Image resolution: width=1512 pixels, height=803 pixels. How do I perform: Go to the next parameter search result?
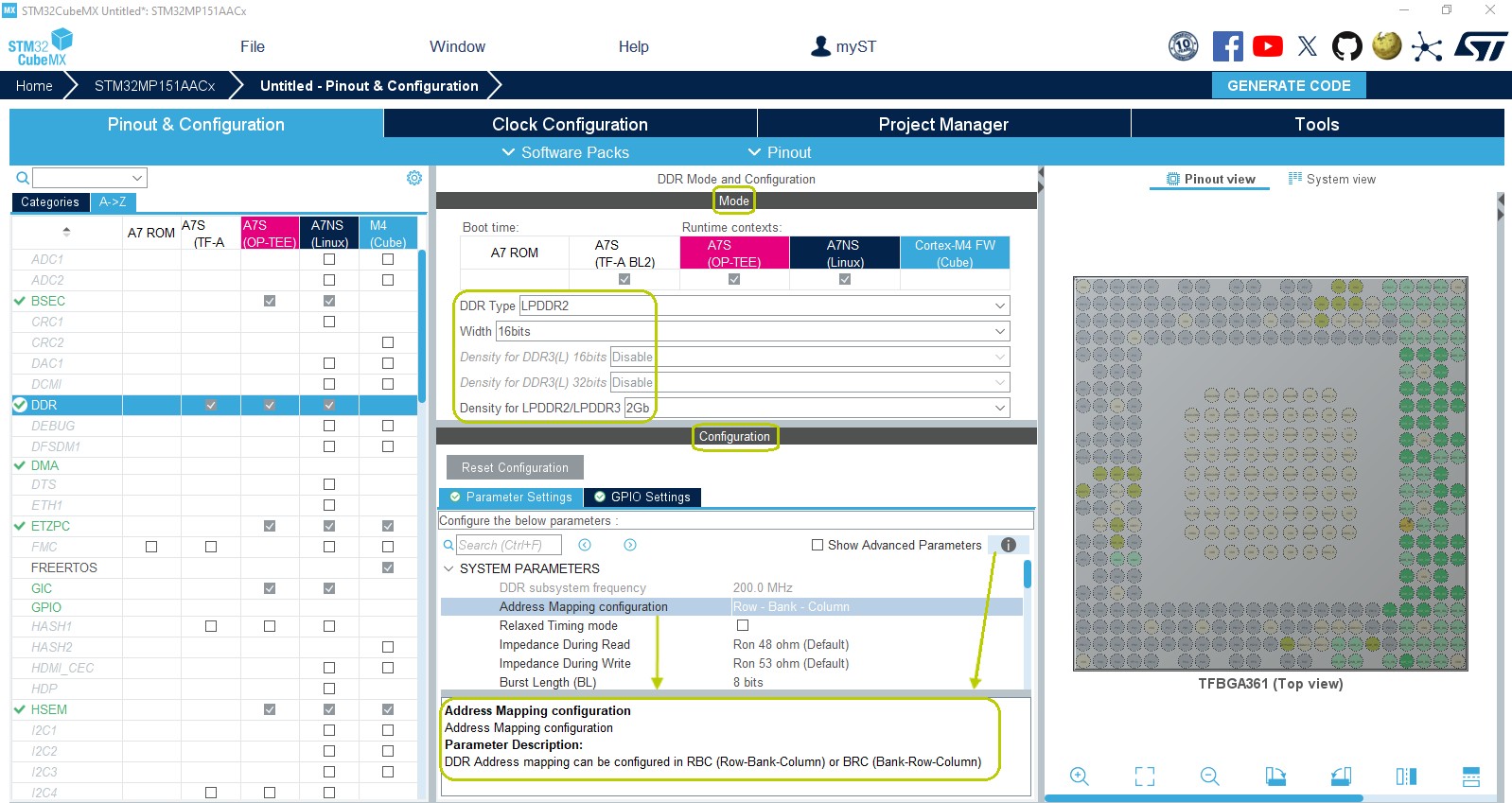click(630, 545)
